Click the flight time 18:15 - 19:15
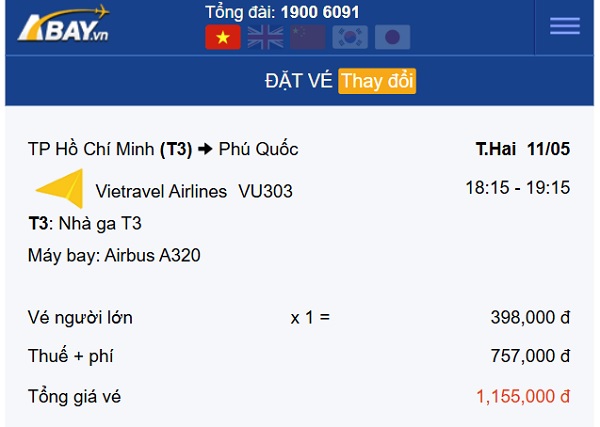This screenshot has width=600, height=427. 517,187
